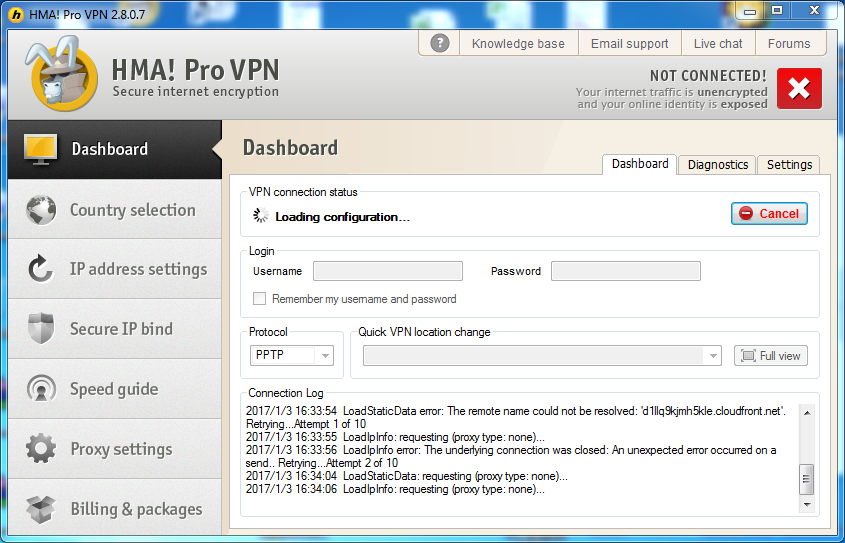Click the Country selection globe icon
The image size is (845, 543).
(41, 210)
